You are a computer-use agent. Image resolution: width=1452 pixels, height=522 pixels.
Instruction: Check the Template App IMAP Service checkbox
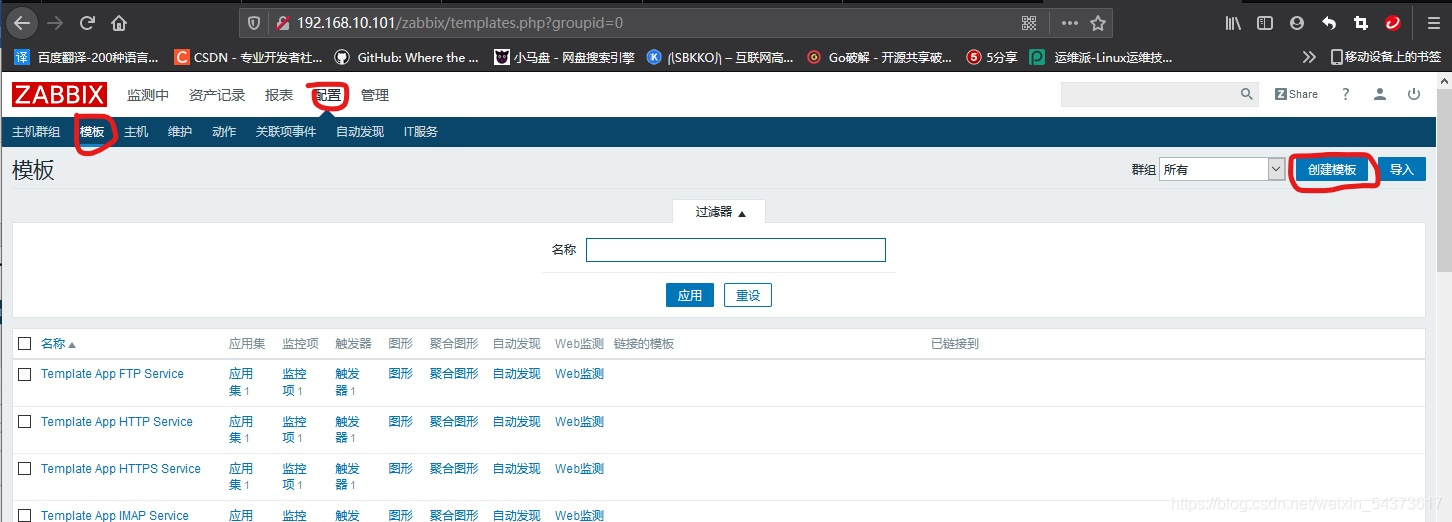(x=25, y=516)
